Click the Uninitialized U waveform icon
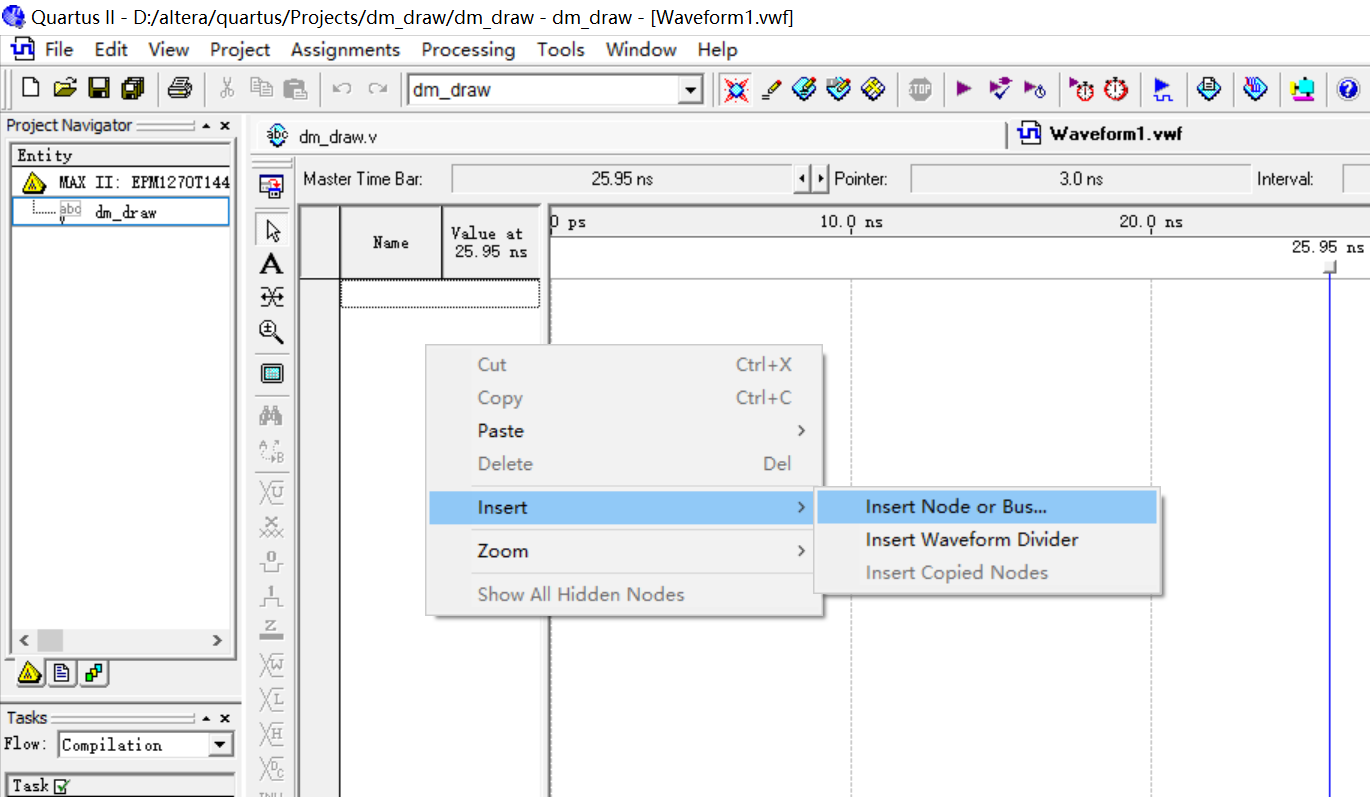1370x797 pixels. (x=271, y=492)
